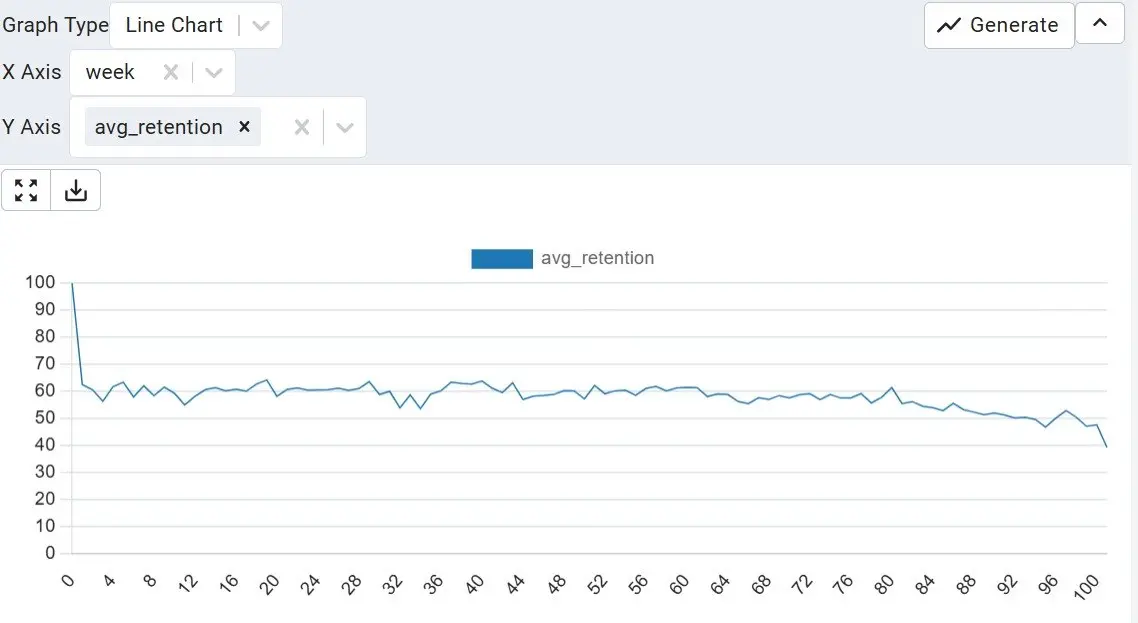Clear the X Axis week selection

tap(171, 72)
